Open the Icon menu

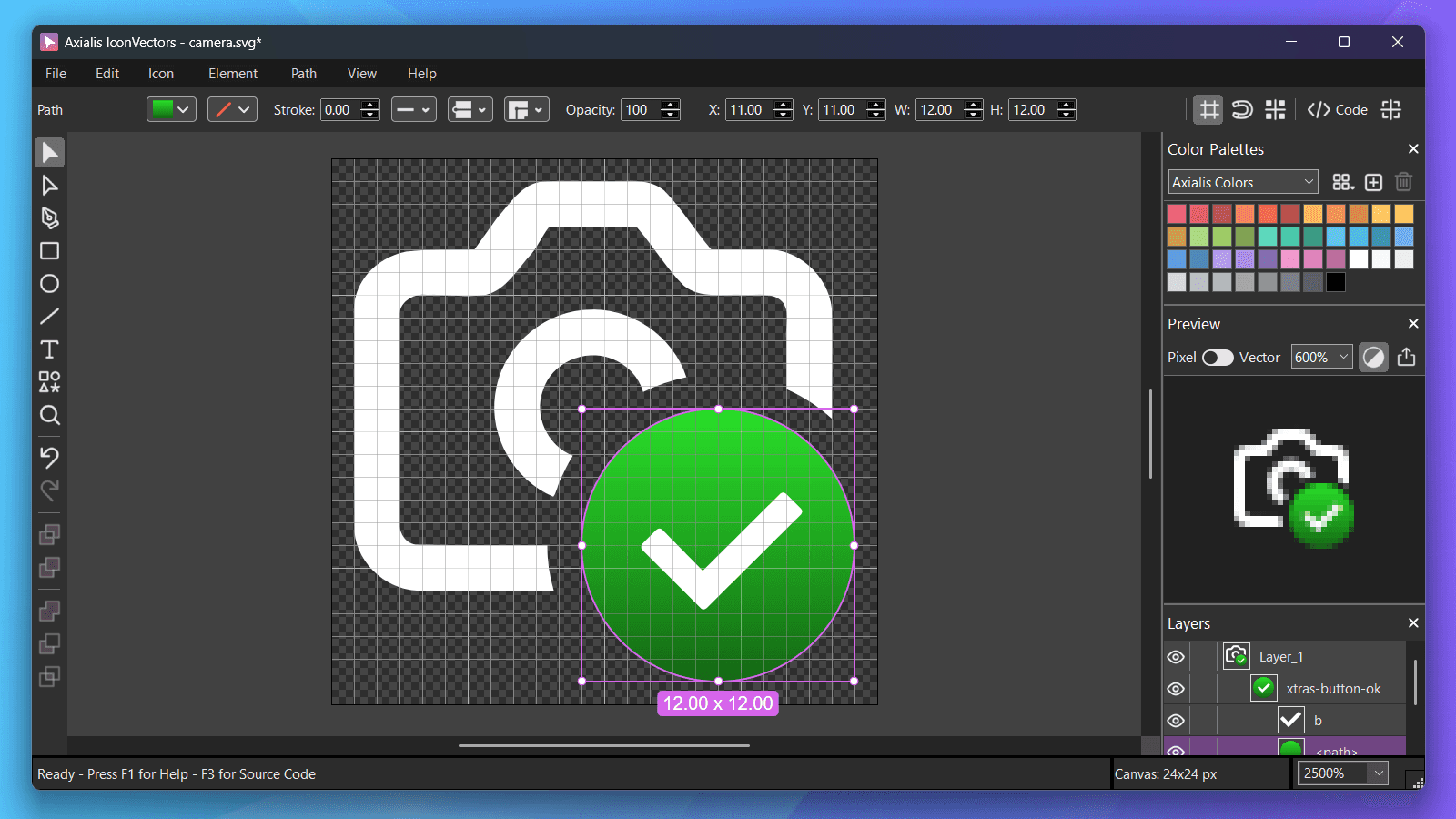(x=161, y=74)
